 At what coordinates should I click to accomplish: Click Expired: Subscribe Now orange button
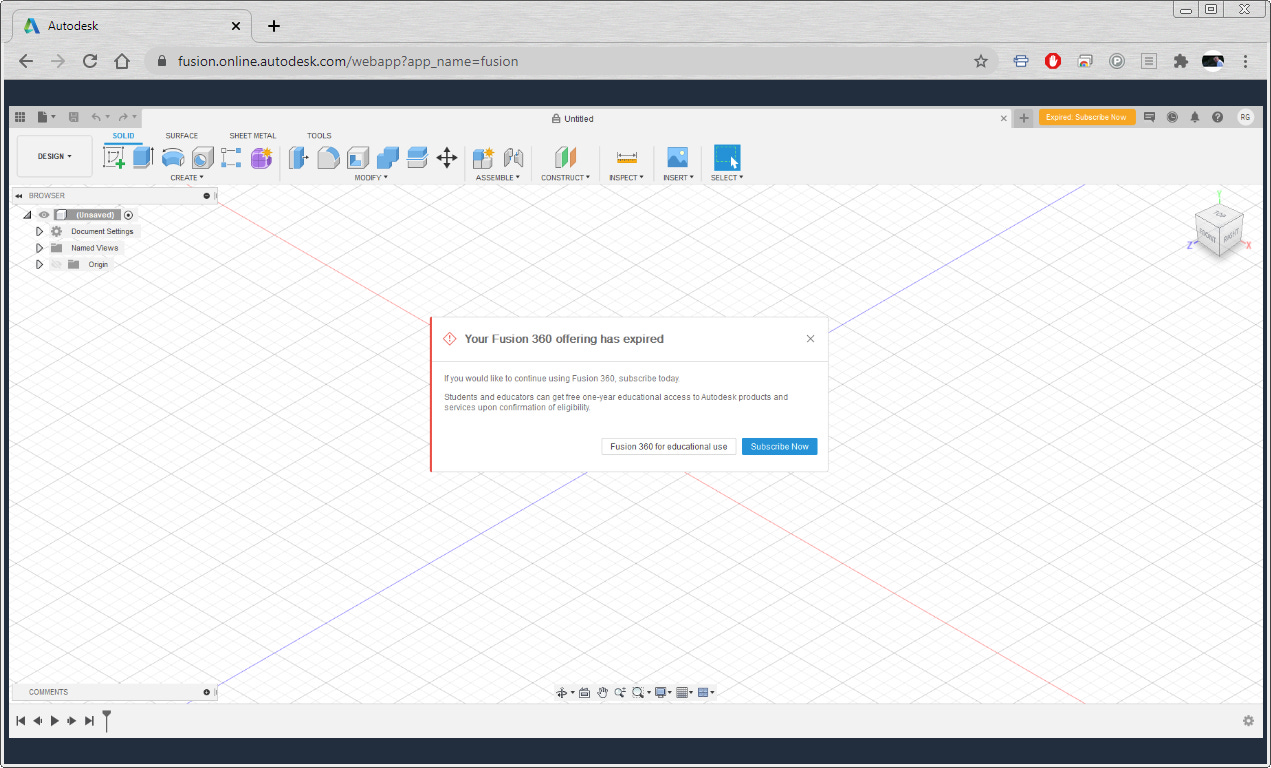[1087, 117]
